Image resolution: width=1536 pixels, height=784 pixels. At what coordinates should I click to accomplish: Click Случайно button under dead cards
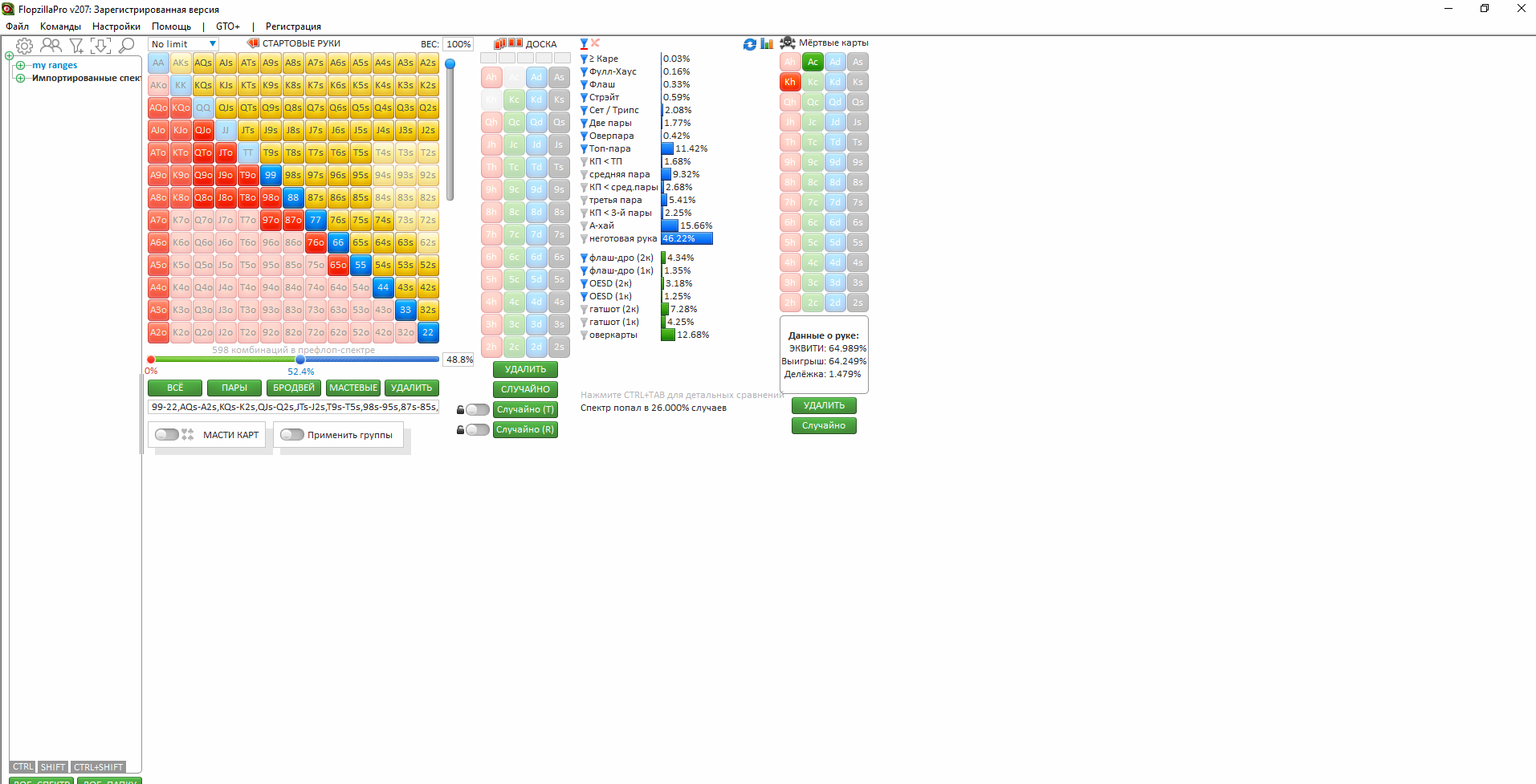click(824, 425)
